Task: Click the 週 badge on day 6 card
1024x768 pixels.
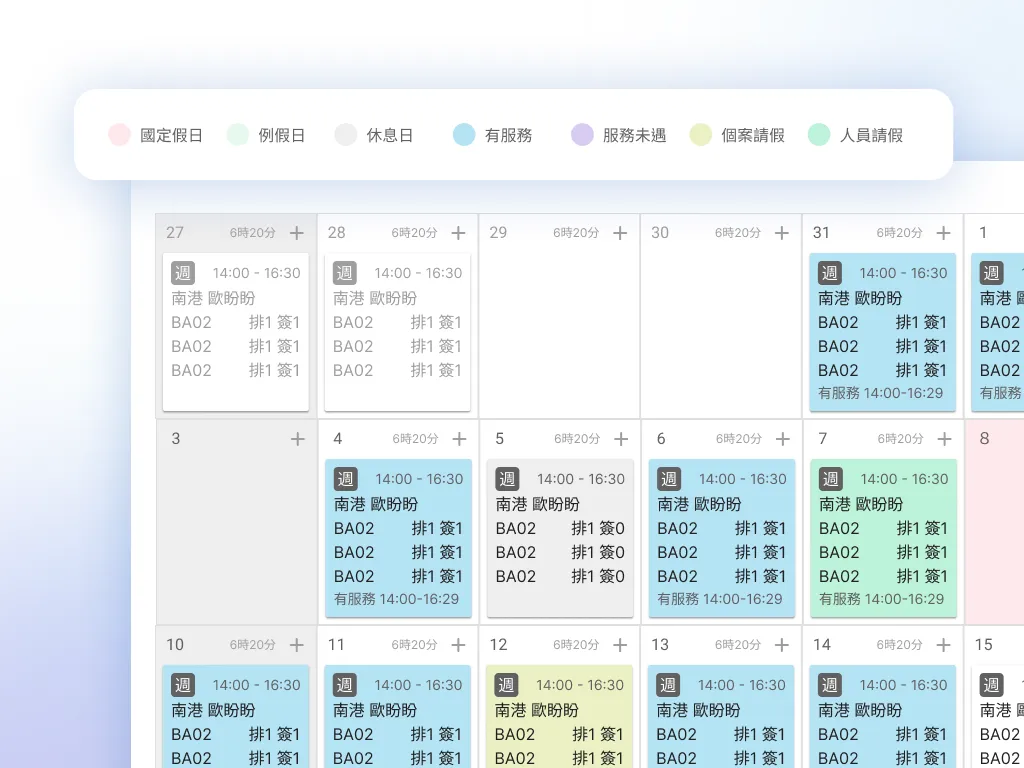Action: coord(669,479)
